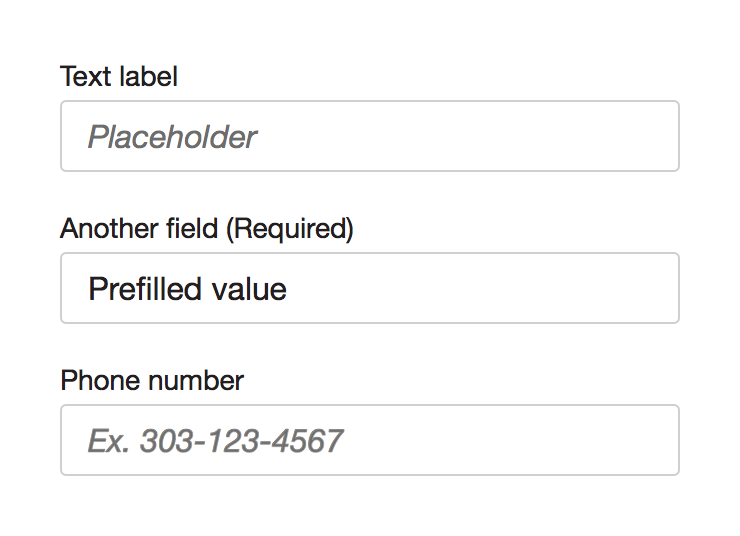The width and height of the screenshot is (740, 536).
Task: Click the italic "Placeholder" hint text
Action: pyautogui.click(x=172, y=137)
